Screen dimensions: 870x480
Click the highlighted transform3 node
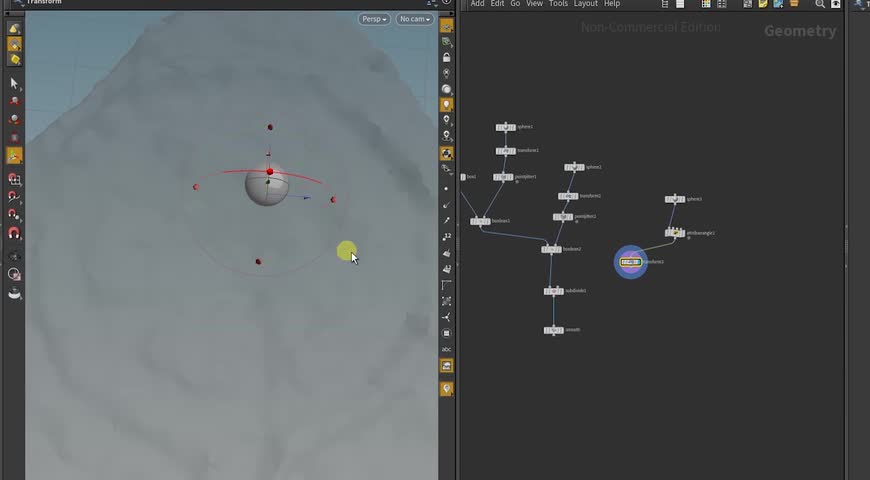[631, 262]
